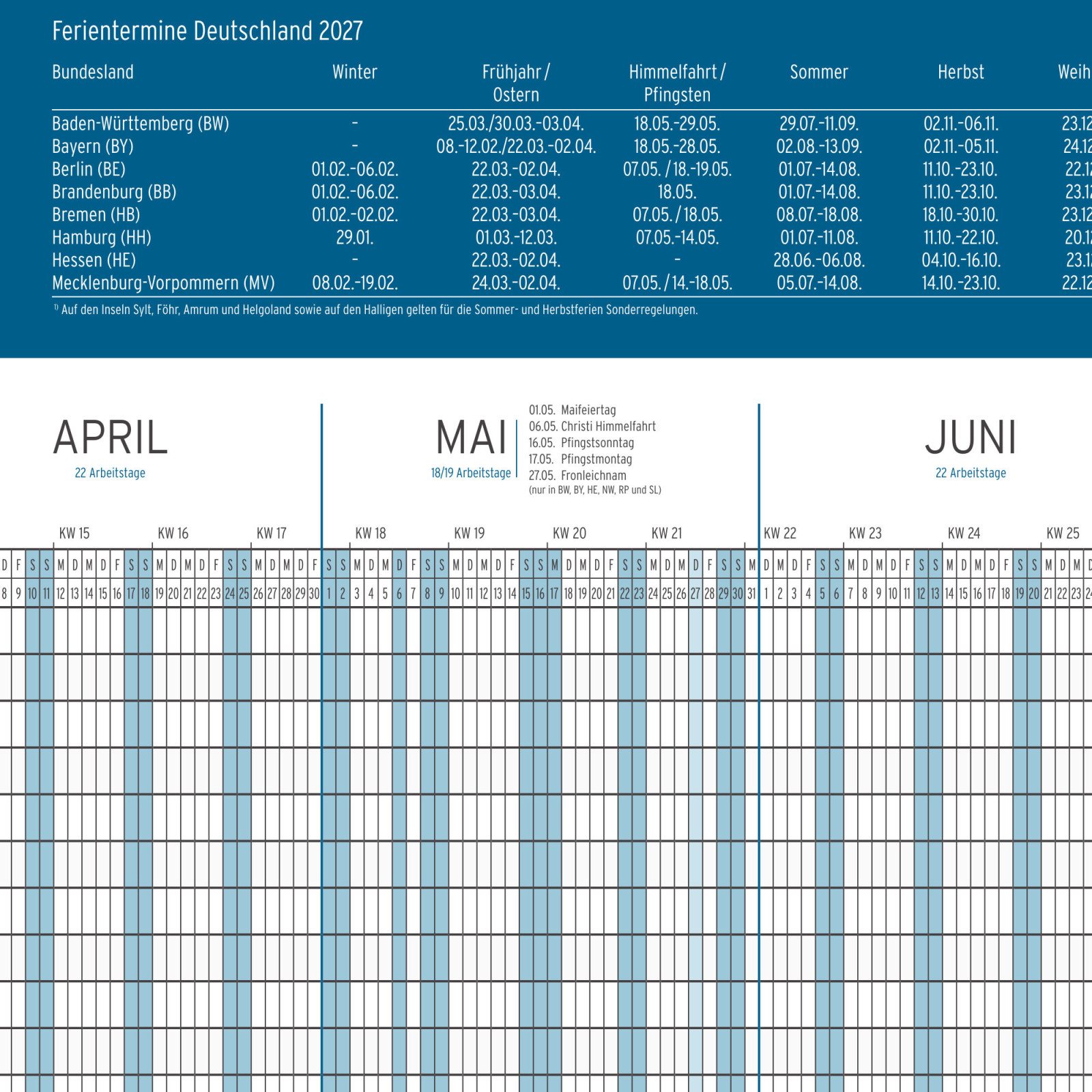
Task: Click the "17.05. Pfingstmontag" holiday entry
Action: 581,459
